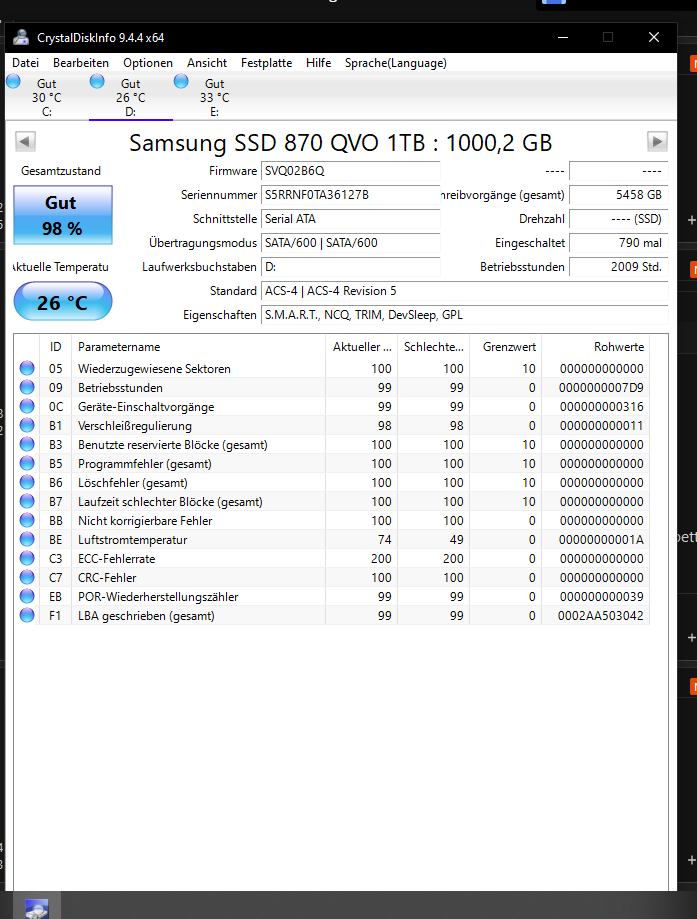Click the Firmware field SVQ02B6Q
The width and height of the screenshot is (697, 919).
click(351, 171)
